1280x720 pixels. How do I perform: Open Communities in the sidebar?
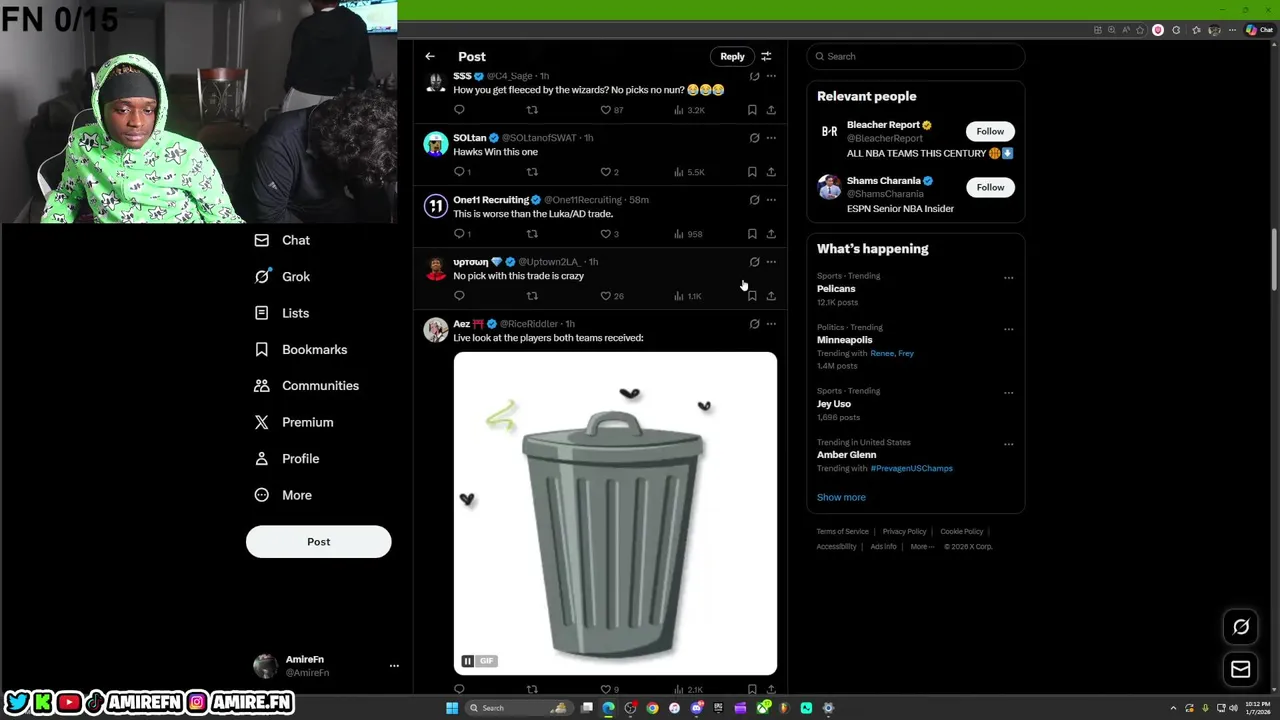tap(307, 386)
